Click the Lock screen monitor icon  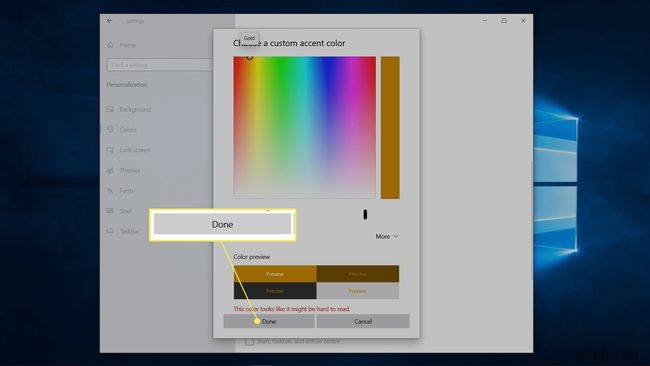(x=110, y=150)
